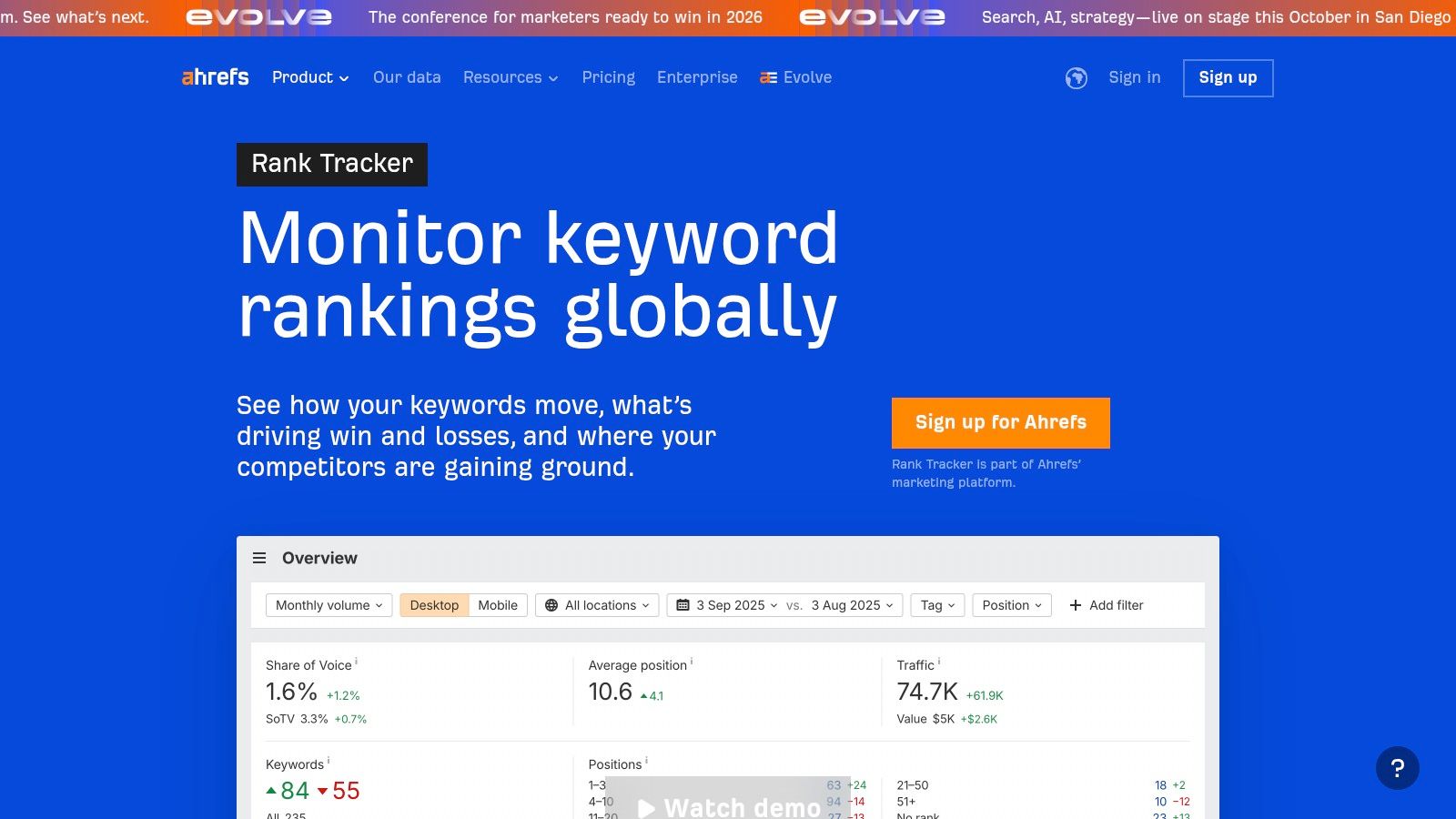Click "Monitor keyword rankings globally" heading
This screenshot has width=1456, height=819.
(x=538, y=276)
